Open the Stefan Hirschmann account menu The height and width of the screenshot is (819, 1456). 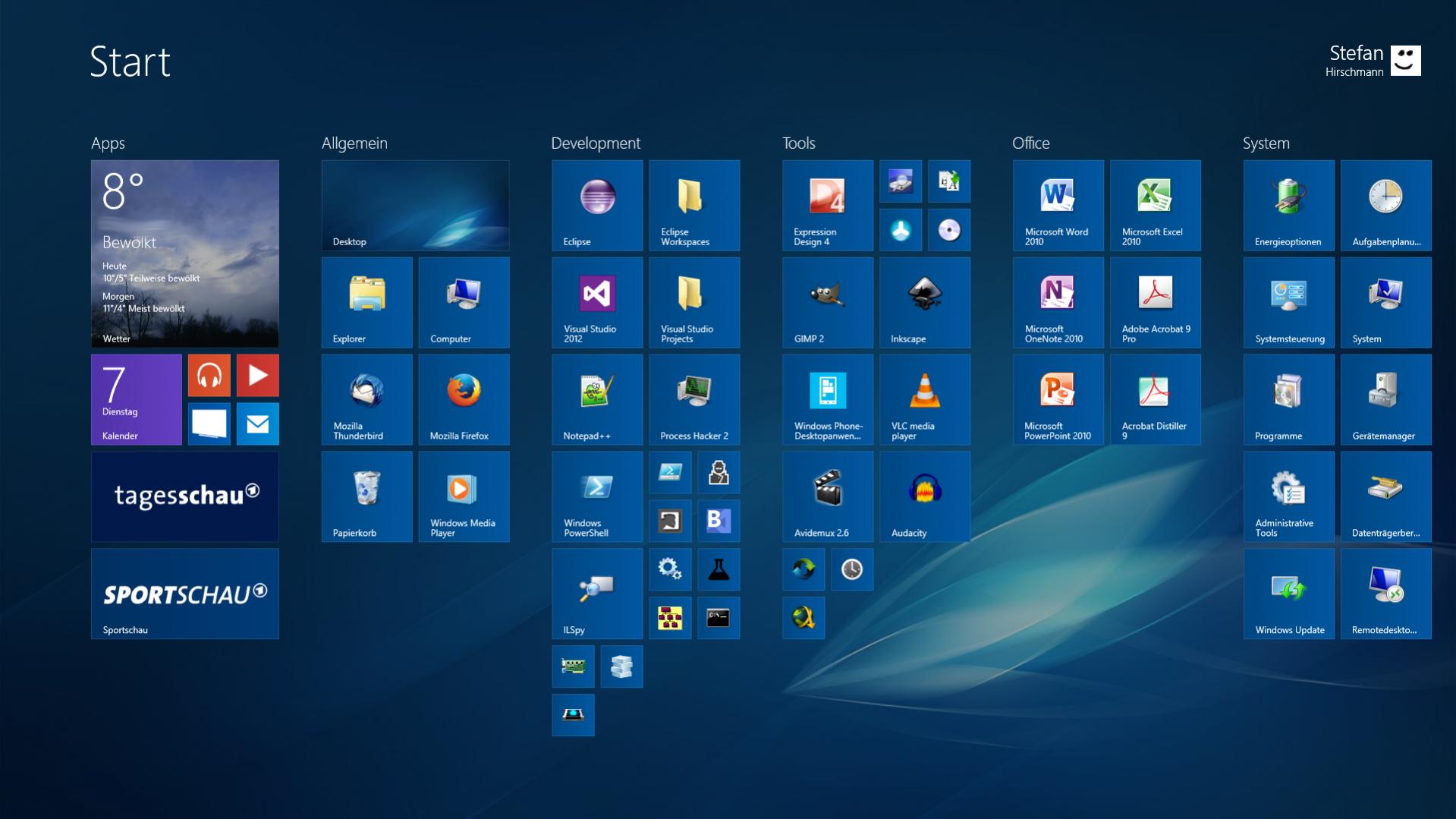tap(1373, 61)
